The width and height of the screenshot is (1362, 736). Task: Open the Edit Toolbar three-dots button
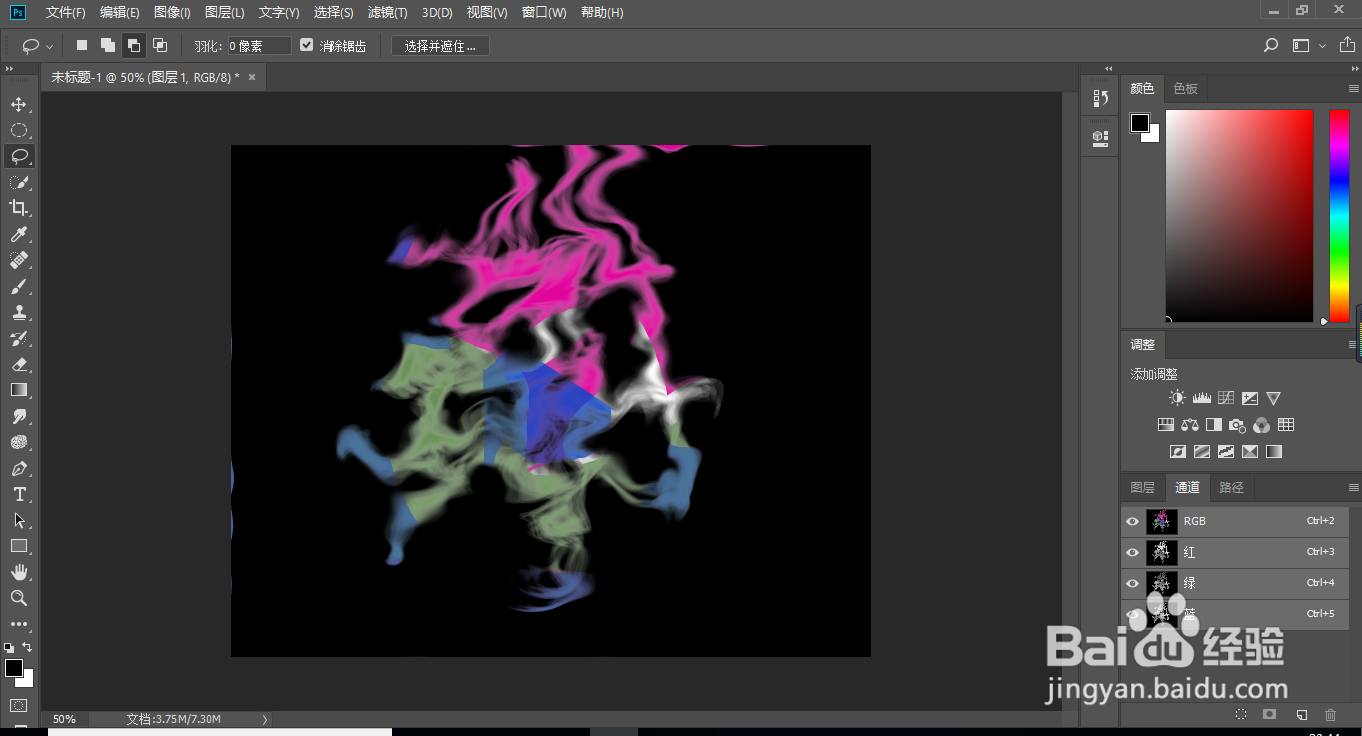[x=18, y=624]
